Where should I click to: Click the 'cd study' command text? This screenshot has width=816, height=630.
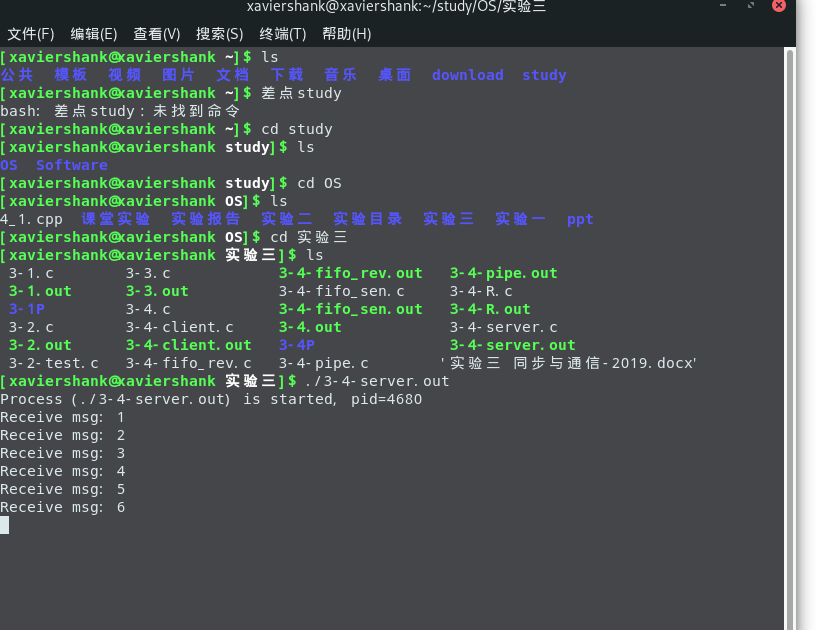pos(297,129)
